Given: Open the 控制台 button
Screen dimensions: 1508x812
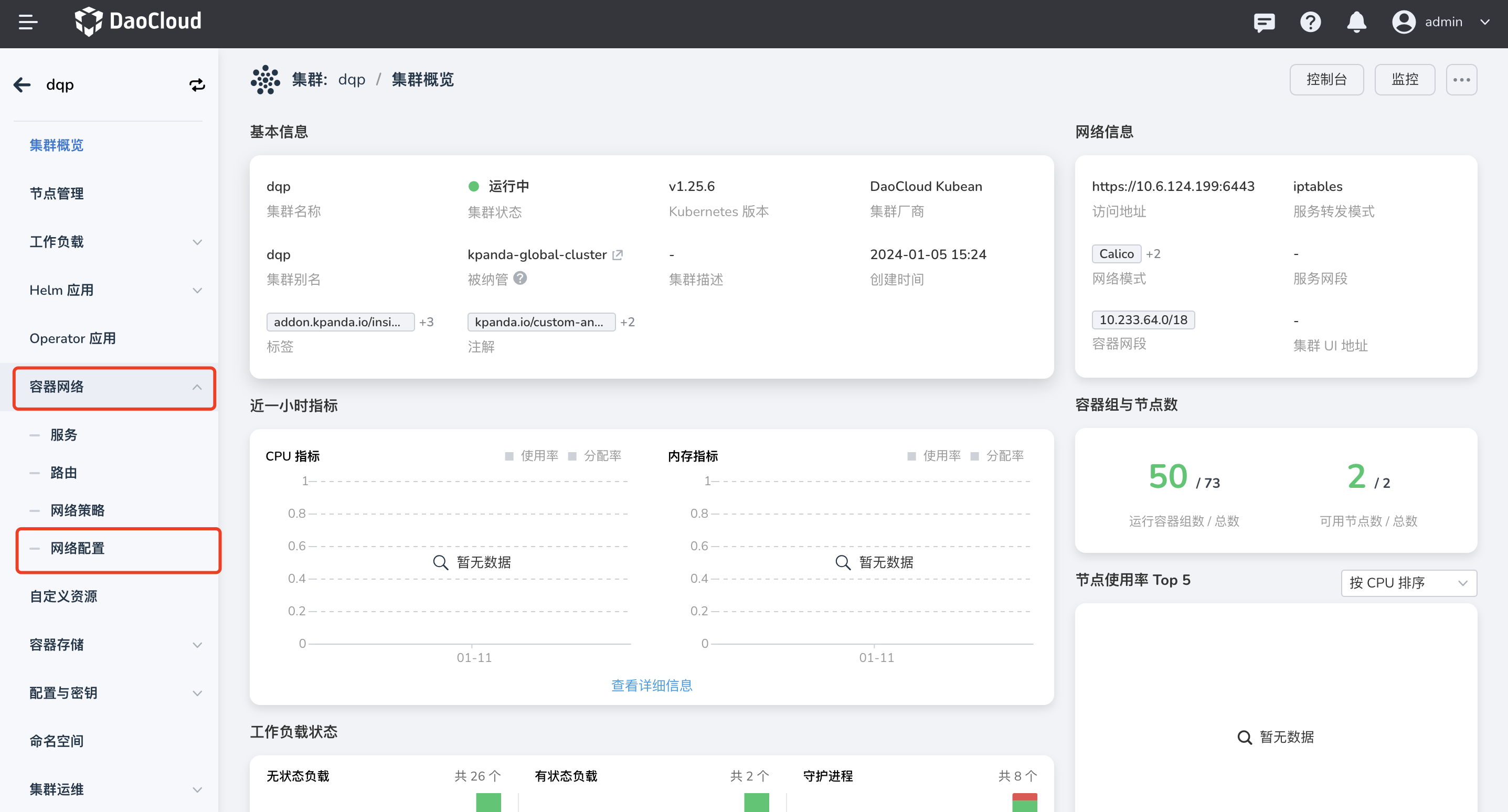Looking at the screenshot, I should point(1326,79).
